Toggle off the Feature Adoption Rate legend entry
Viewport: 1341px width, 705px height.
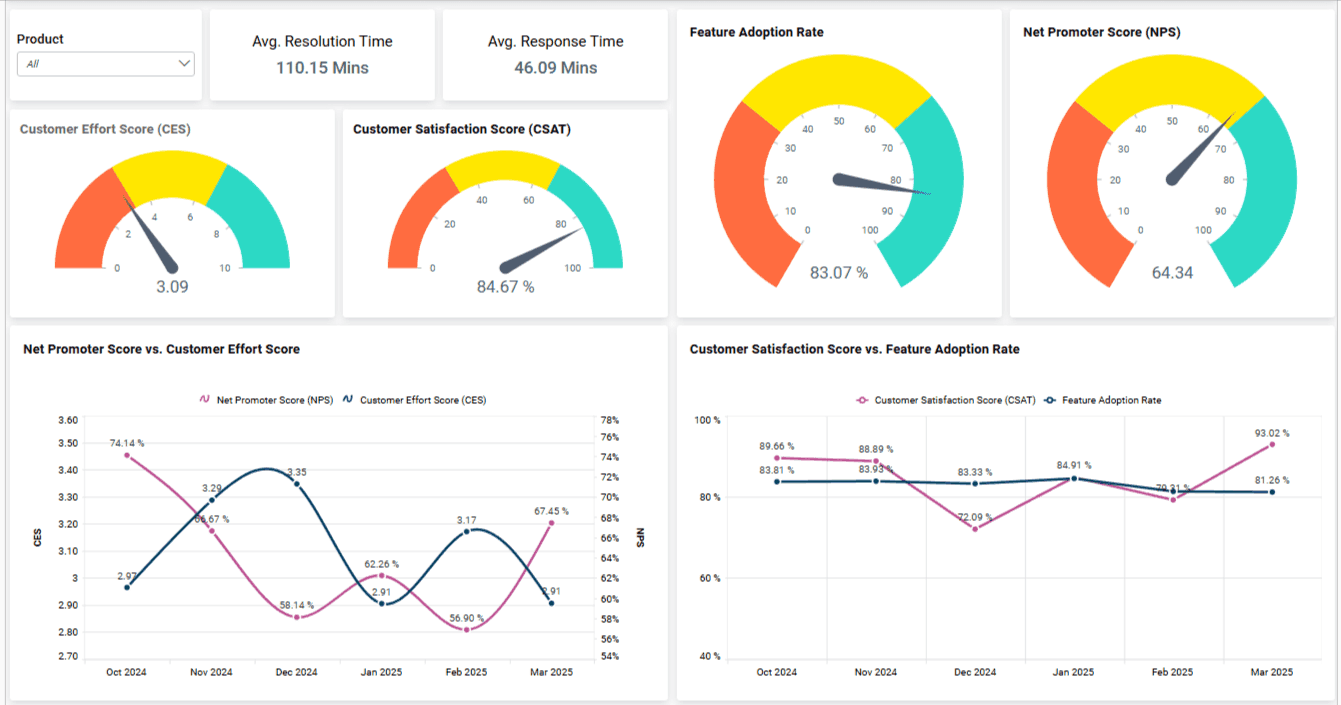pos(1110,400)
